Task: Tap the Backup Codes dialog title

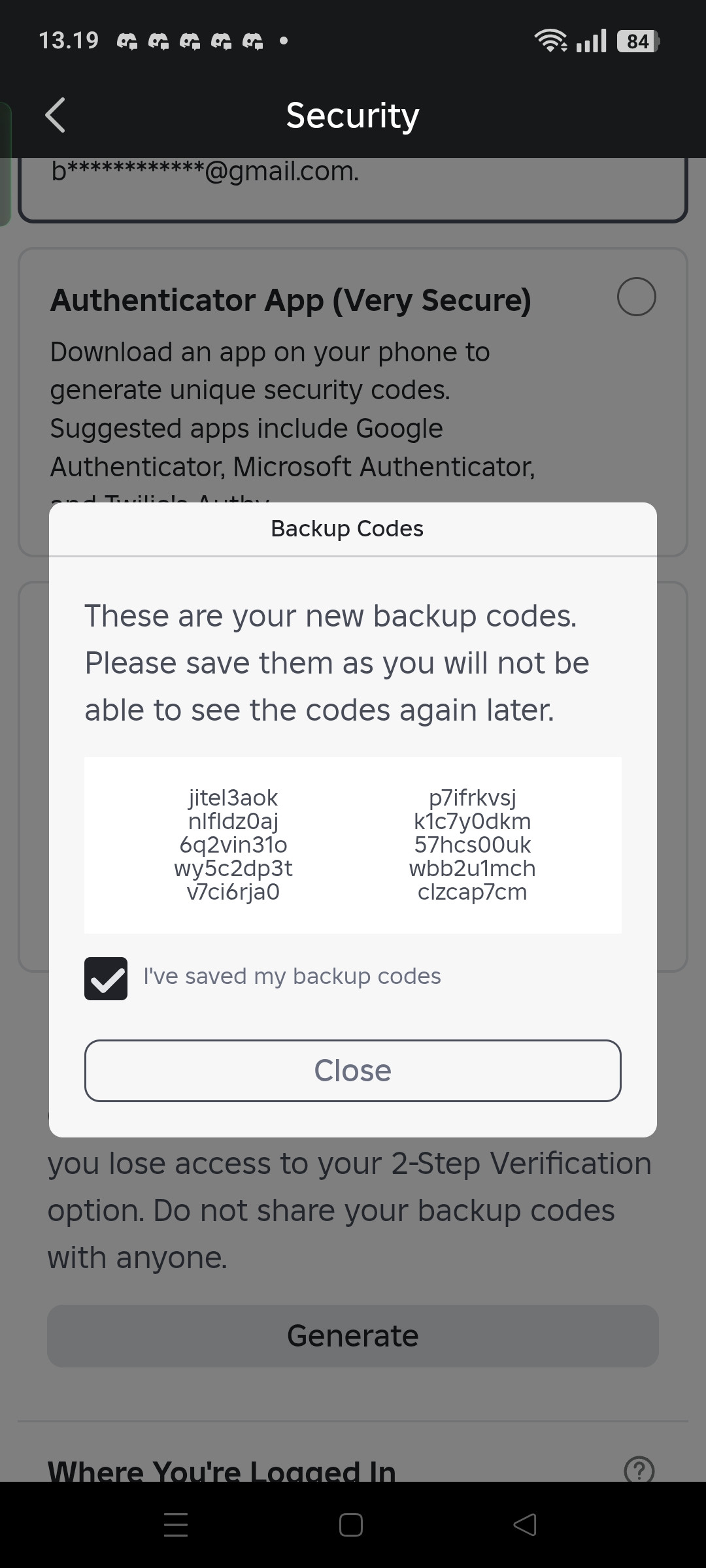Action: [347, 529]
